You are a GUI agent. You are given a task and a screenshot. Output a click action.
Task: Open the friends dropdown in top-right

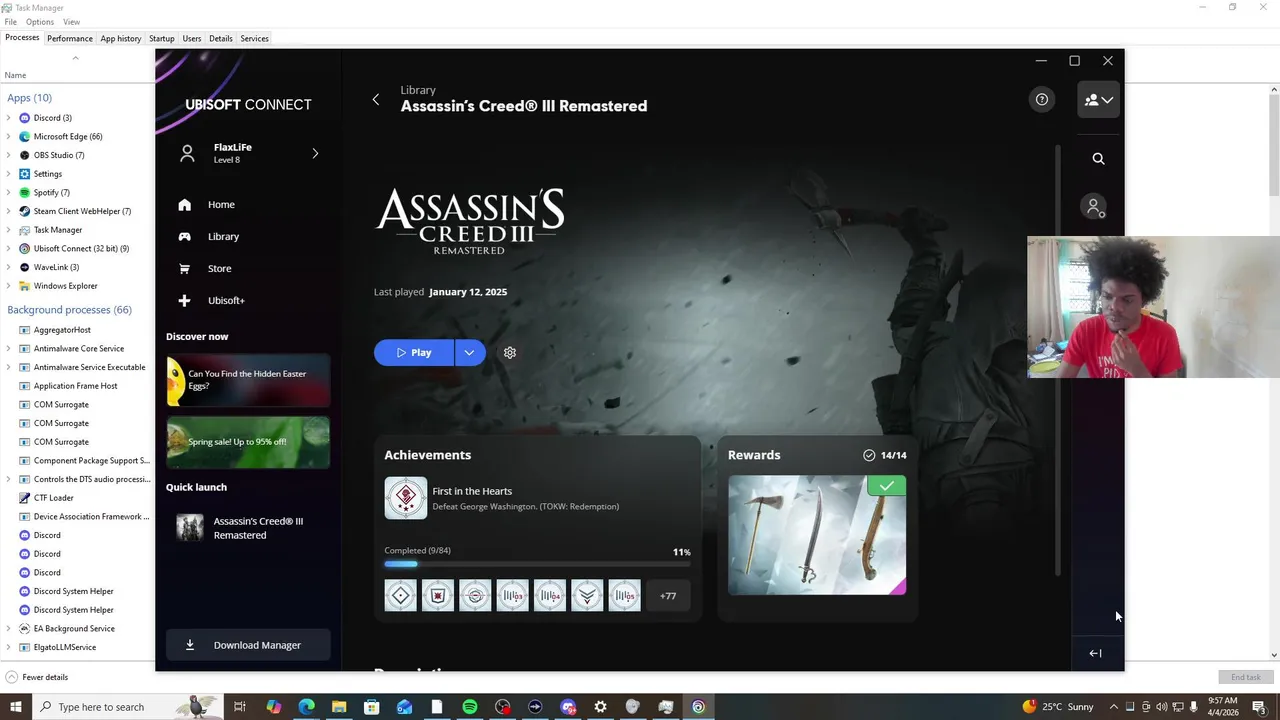(x=1098, y=100)
